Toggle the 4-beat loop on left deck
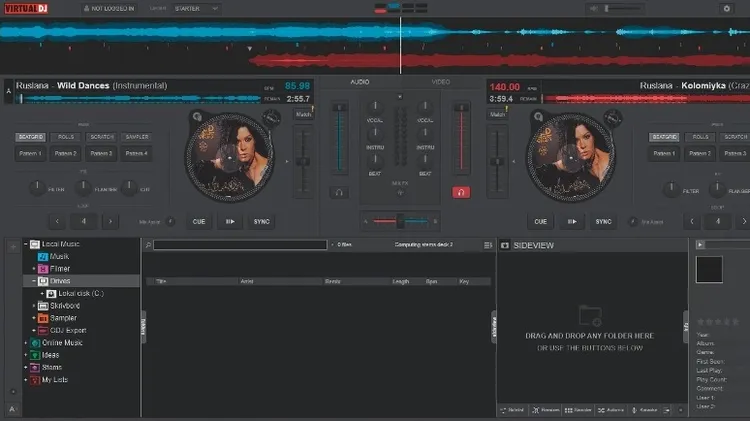 point(84,222)
